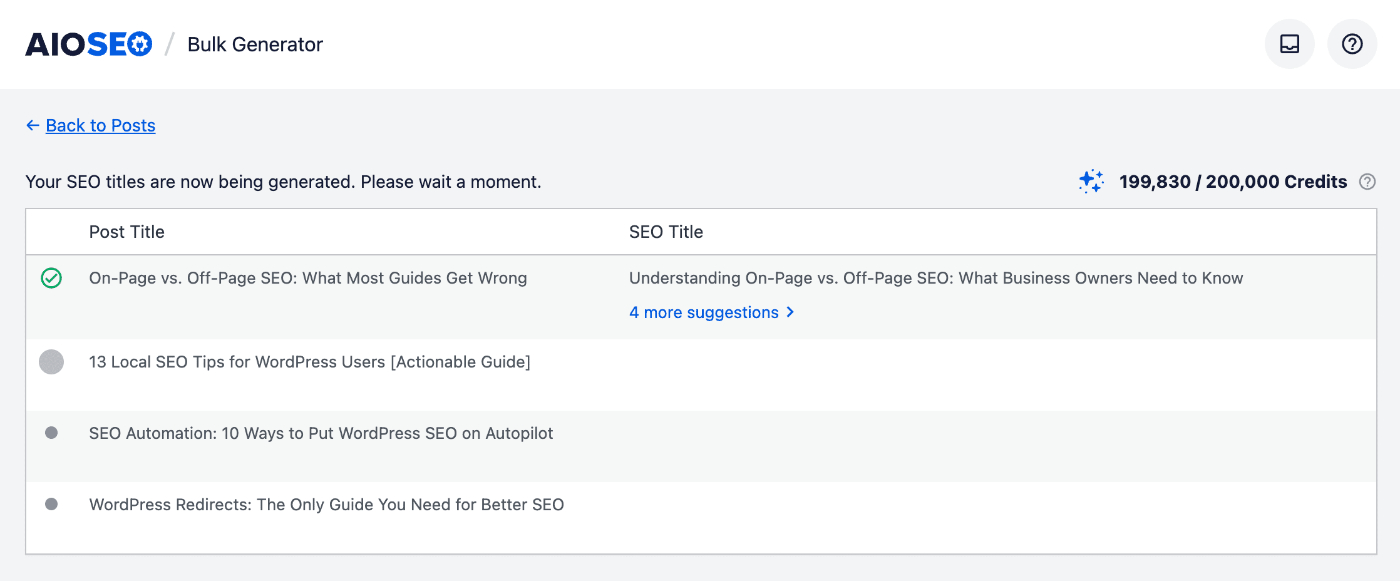Click the status dot for the SEO Automation post
The image size is (1400, 581).
(52, 433)
